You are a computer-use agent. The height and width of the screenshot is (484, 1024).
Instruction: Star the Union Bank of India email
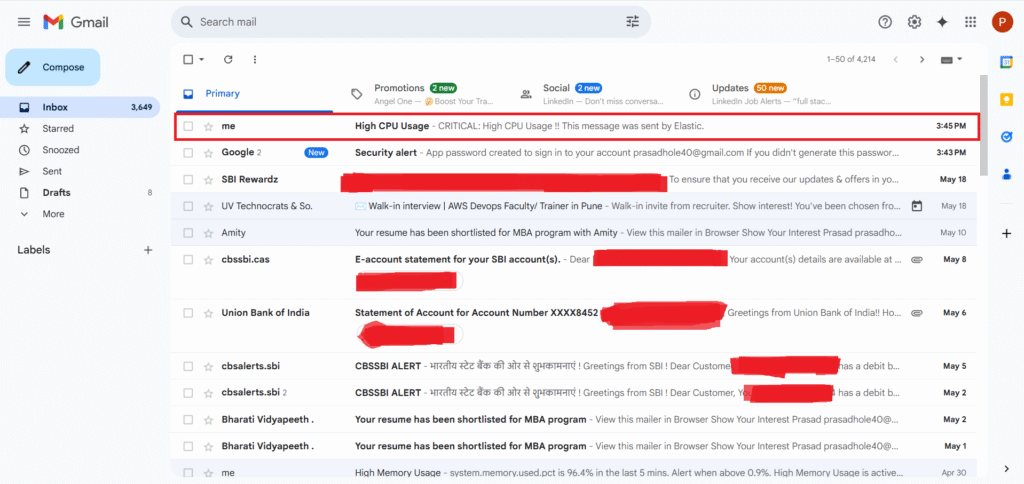[208, 313]
